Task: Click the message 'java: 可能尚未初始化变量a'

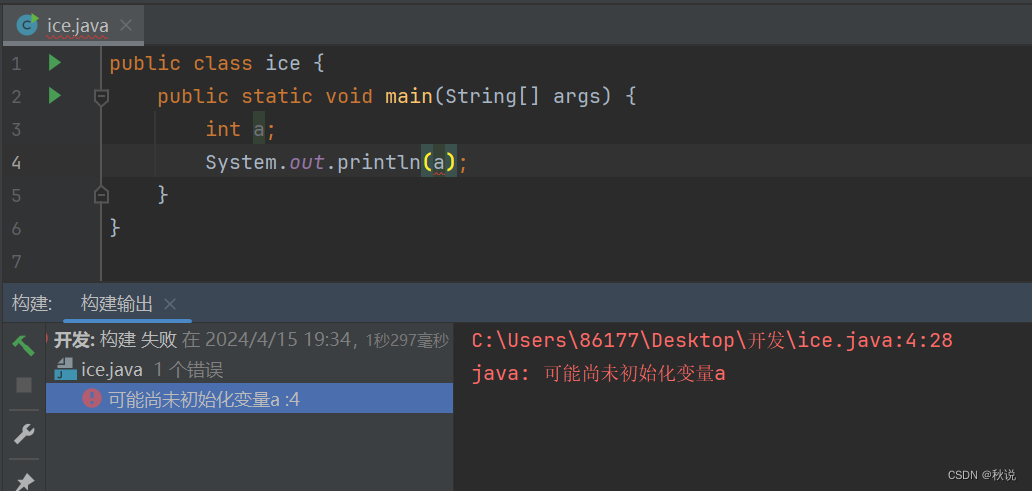Action: point(598,374)
